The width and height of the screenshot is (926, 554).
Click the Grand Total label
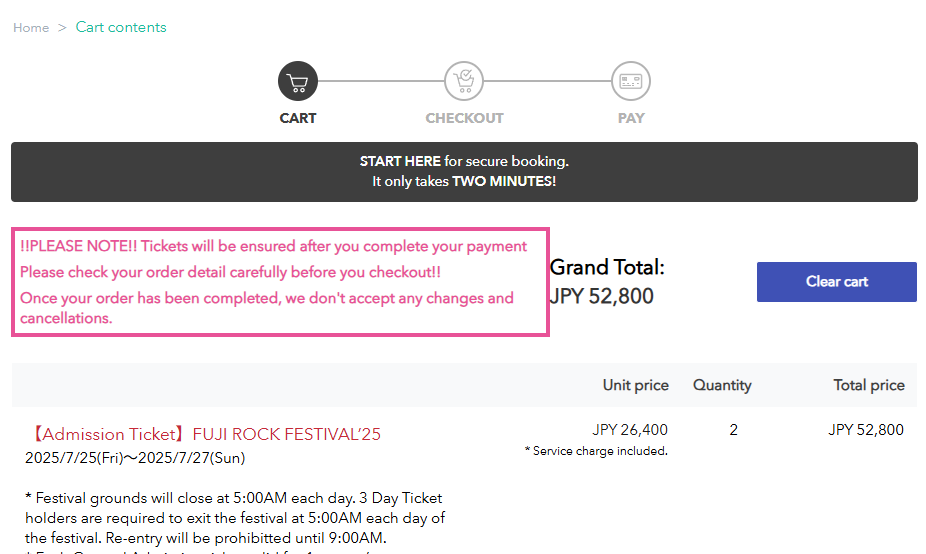(607, 268)
